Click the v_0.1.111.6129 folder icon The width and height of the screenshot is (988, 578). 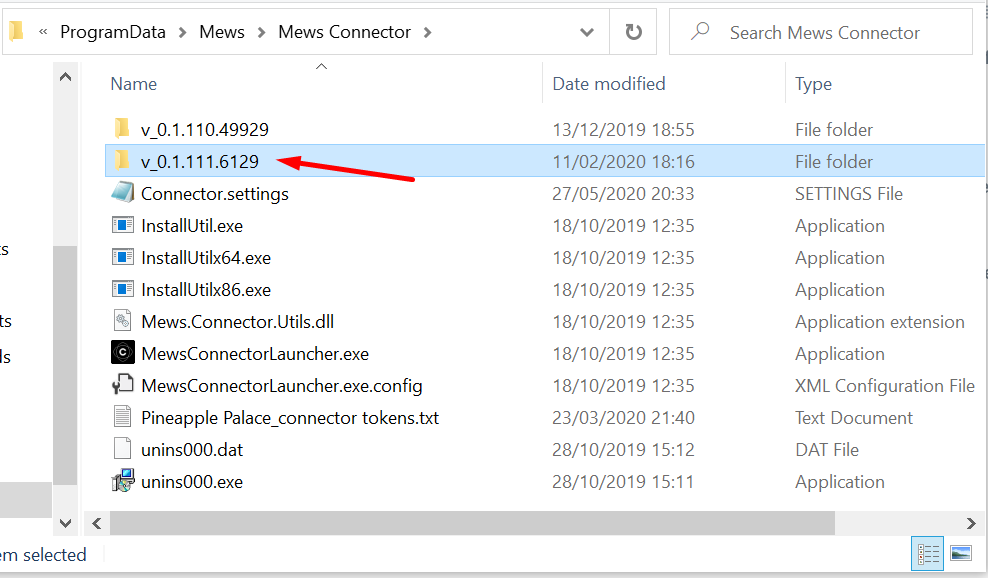[122, 161]
